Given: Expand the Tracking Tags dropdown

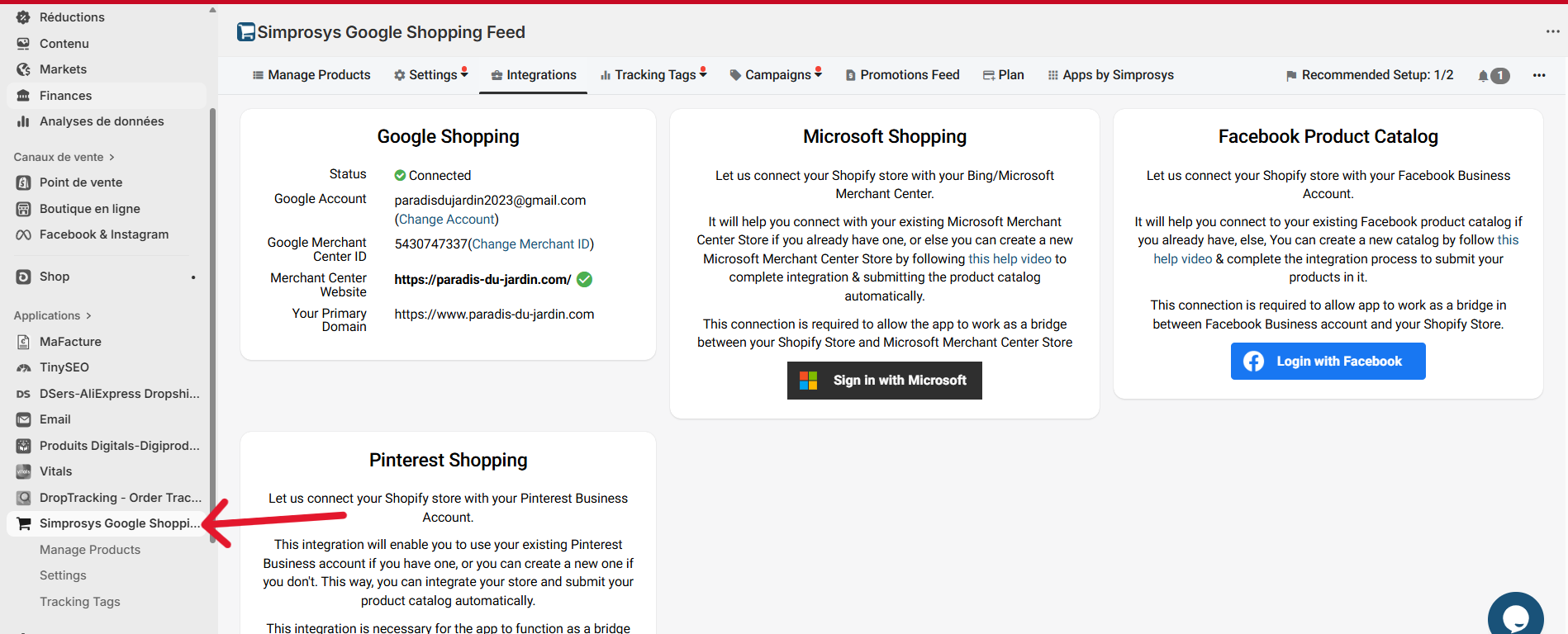Looking at the screenshot, I should (x=653, y=75).
